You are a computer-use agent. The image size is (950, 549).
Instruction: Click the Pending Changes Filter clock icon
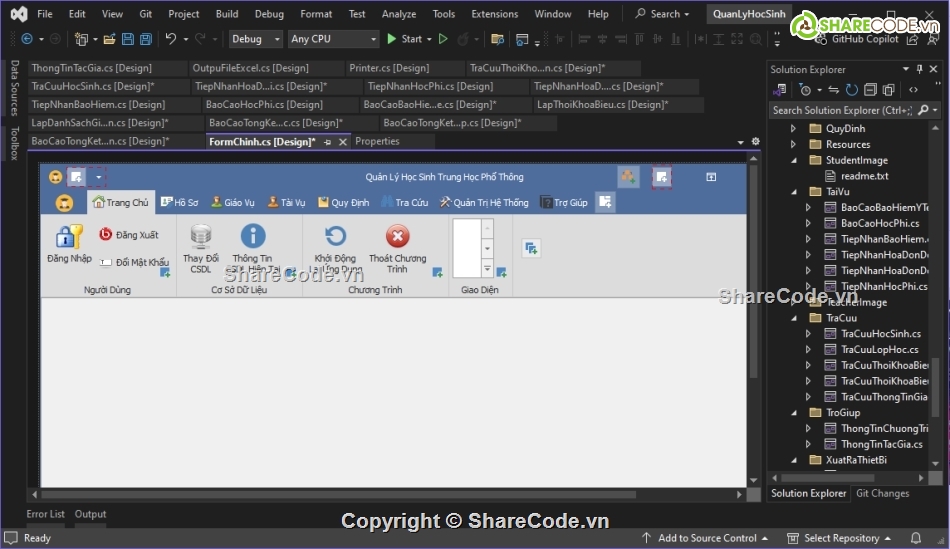[805, 90]
